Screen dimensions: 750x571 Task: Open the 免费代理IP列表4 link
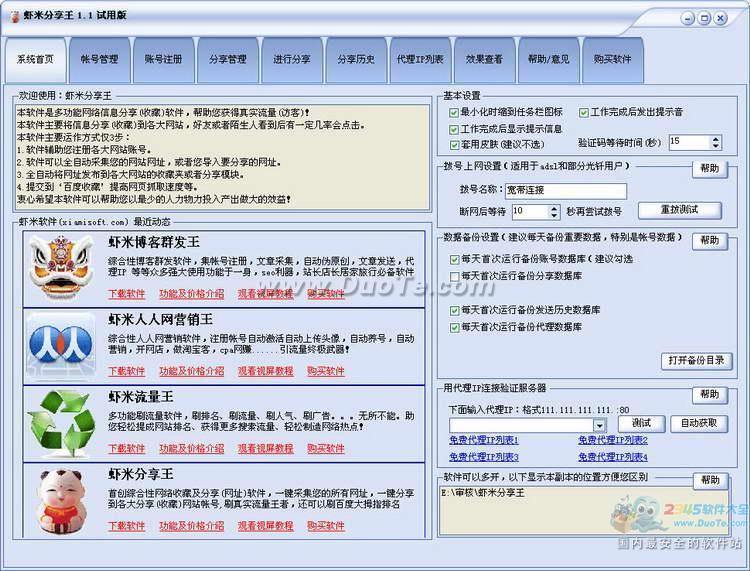click(x=613, y=457)
